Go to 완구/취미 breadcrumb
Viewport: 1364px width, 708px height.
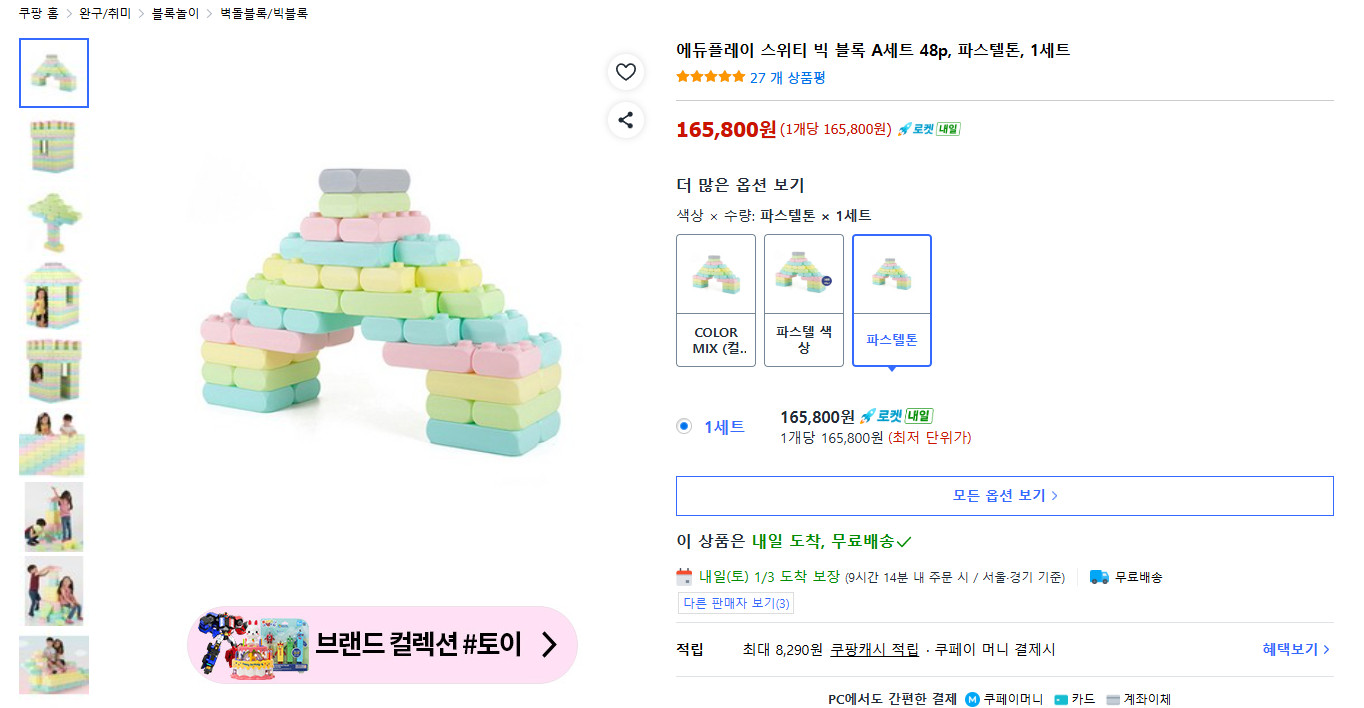105,14
